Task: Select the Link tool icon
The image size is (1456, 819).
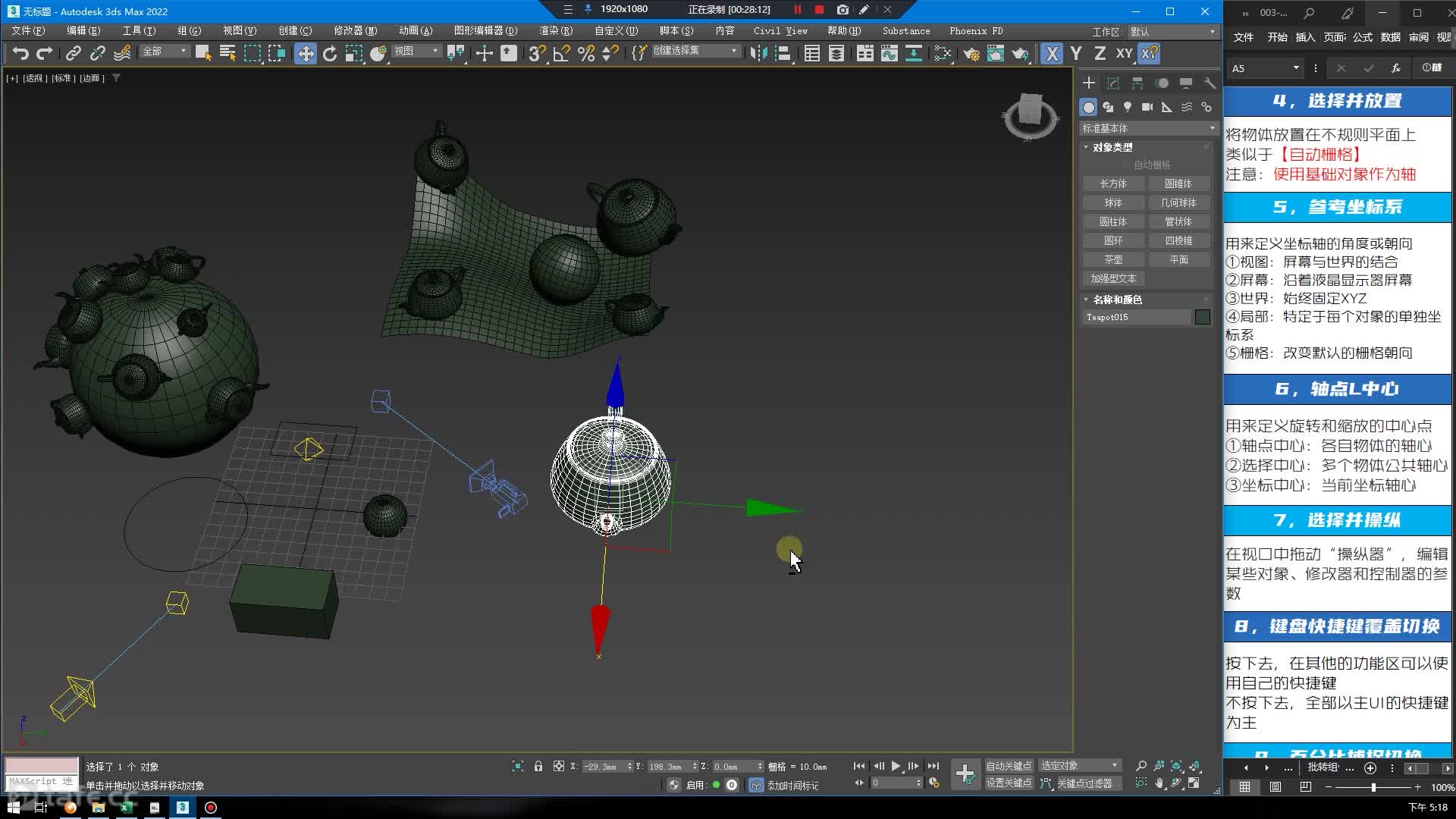Action: [x=74, y=53]
